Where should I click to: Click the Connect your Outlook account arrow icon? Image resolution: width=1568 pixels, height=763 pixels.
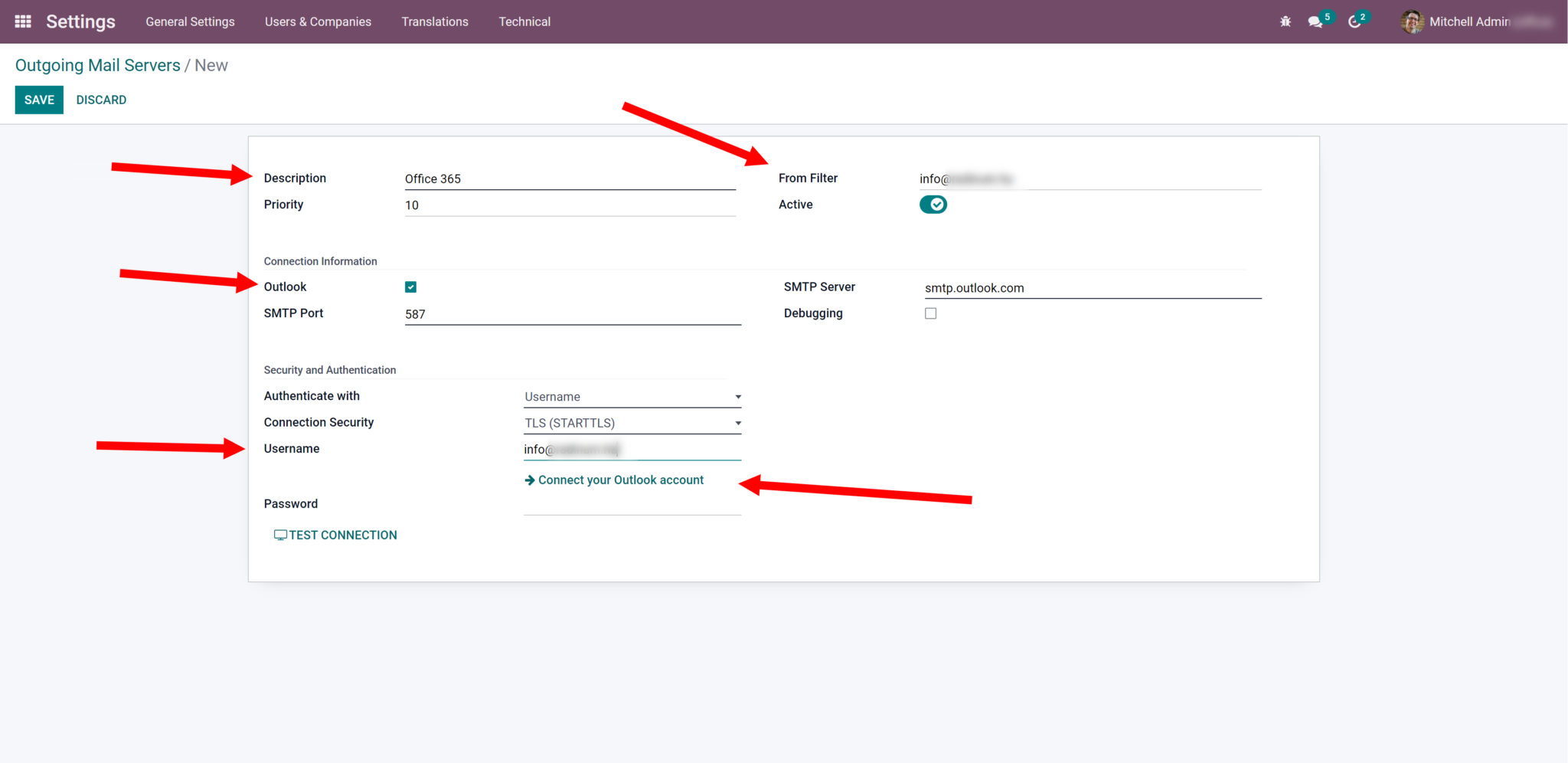click(530, 480)
